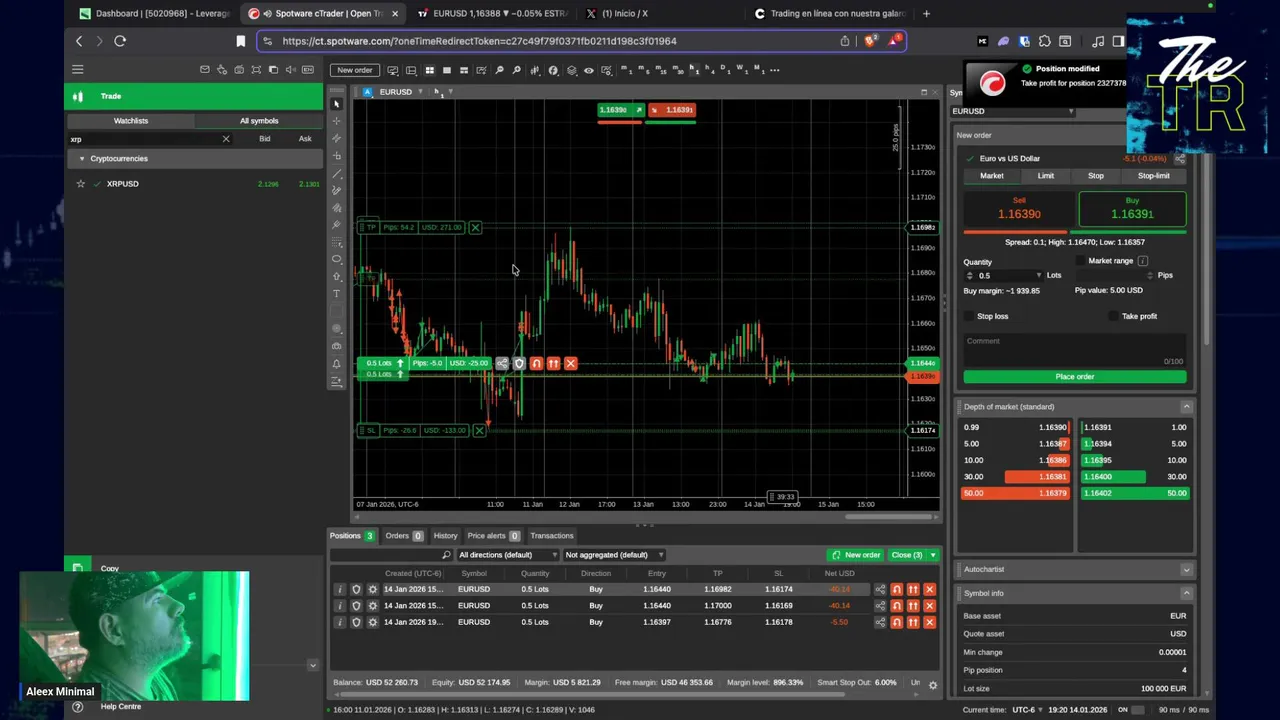Image resolution: width=1280 pixels, height=720 pixels.
Task: Reverse the third position with orange icon
Action: coord(896,622)
